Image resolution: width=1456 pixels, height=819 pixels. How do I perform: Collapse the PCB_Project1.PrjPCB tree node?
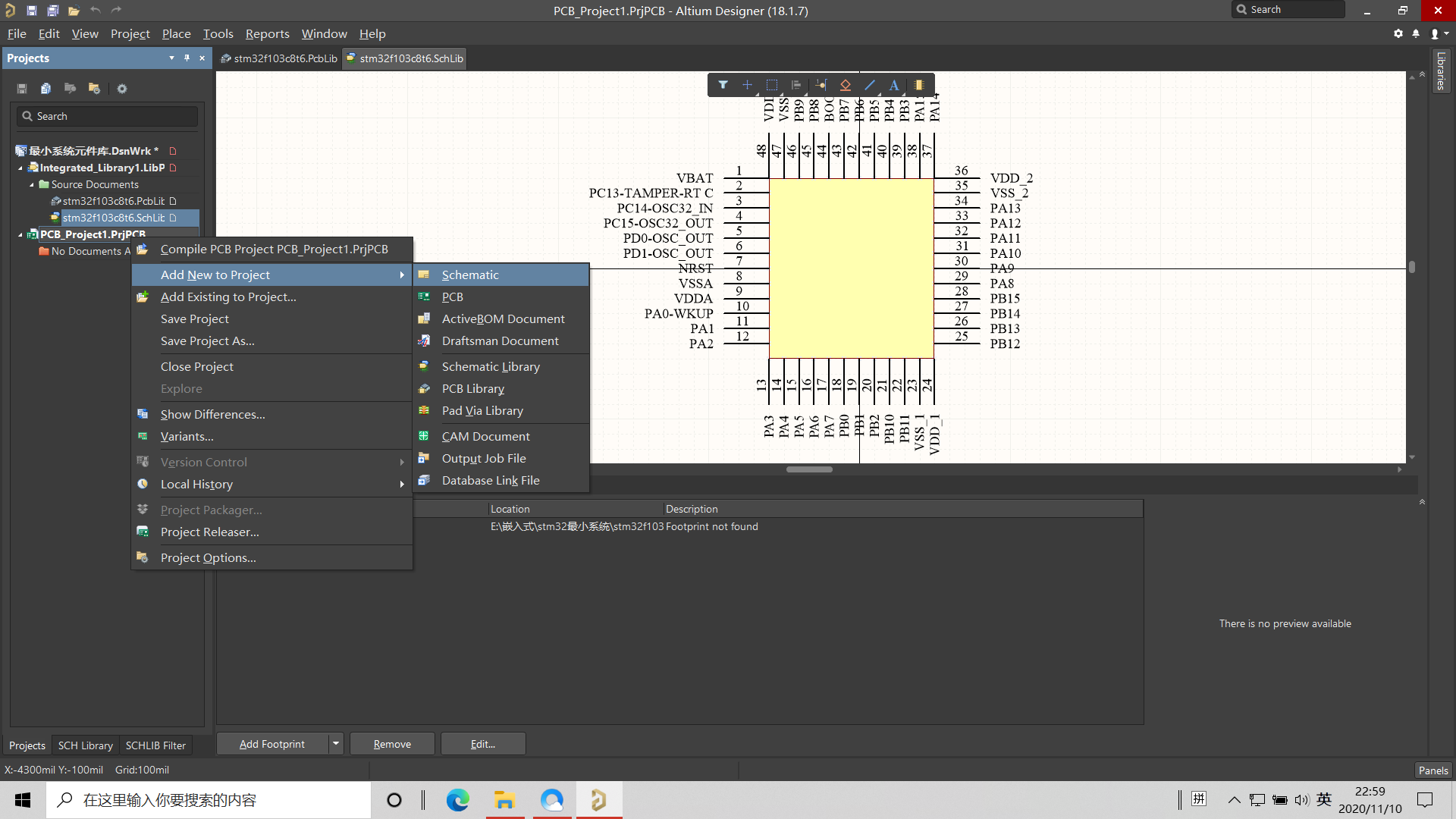click(x=20, y=235)
